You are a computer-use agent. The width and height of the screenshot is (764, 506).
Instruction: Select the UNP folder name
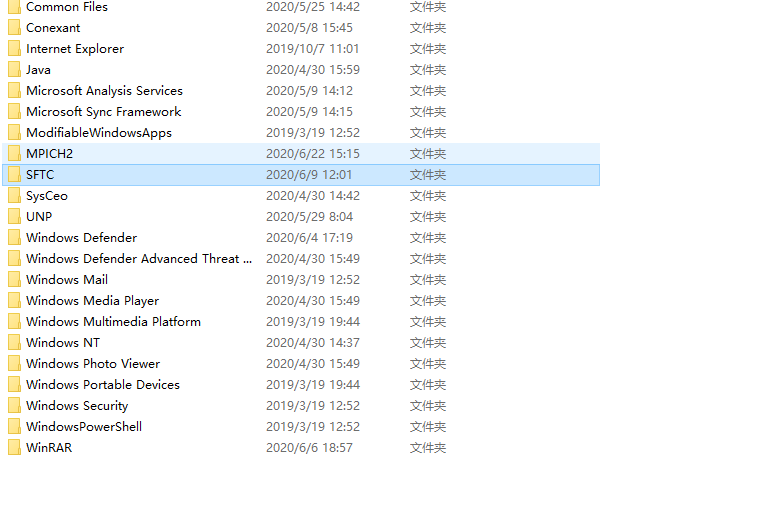(39, 216)
